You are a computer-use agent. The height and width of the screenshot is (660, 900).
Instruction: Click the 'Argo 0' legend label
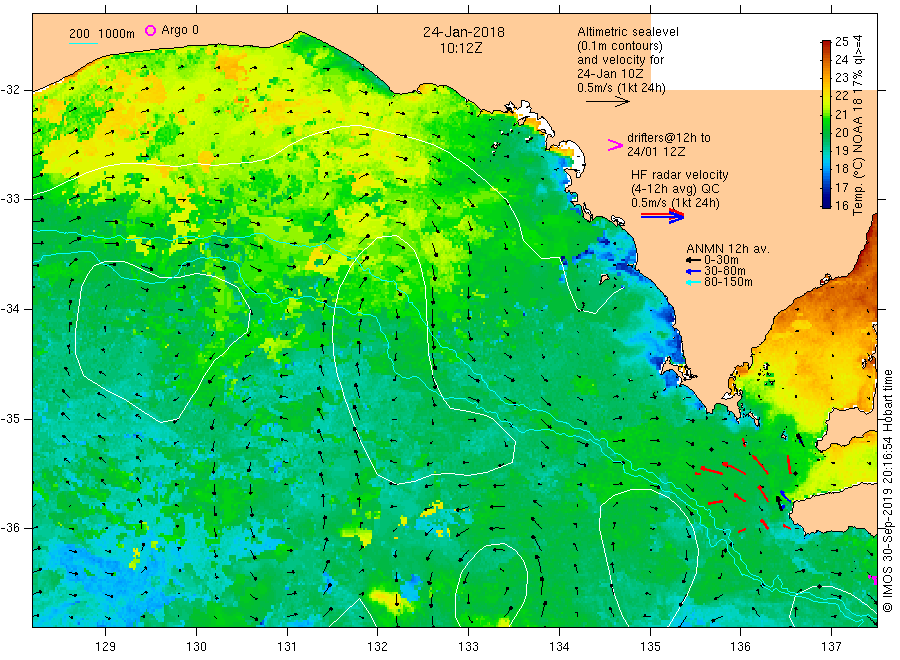(180, 30)
